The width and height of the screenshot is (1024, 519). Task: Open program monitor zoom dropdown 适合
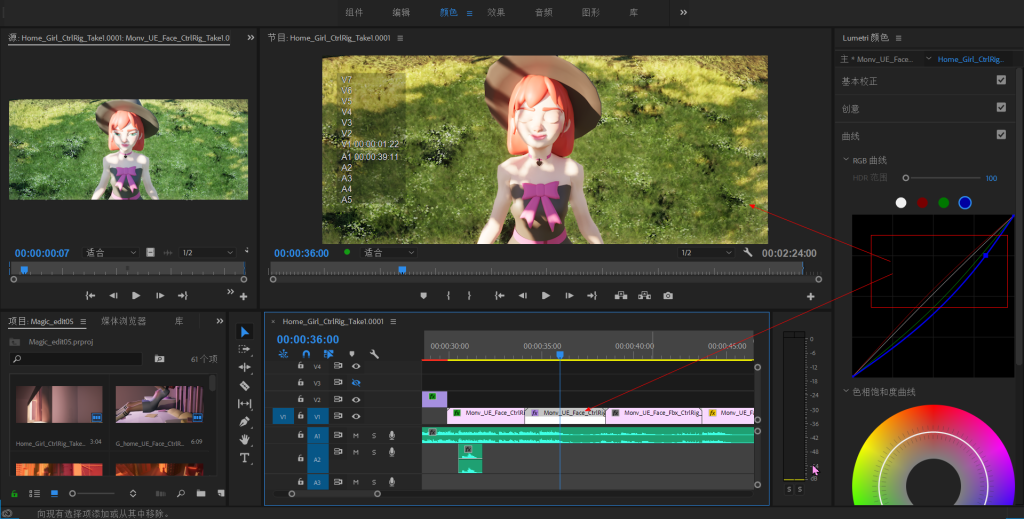pos(388,253)
